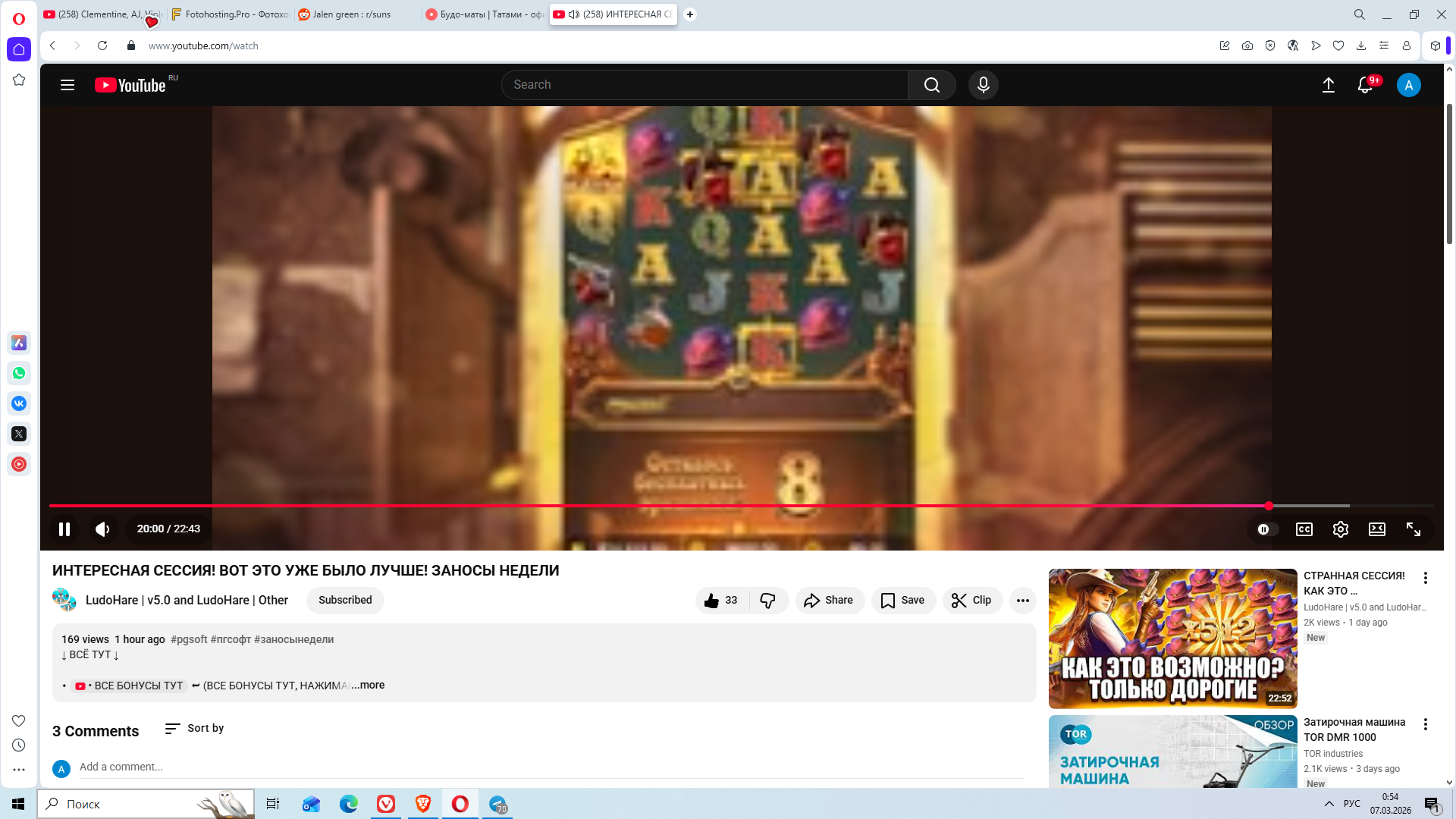The height and width of the screenshot is (819, 1456).
Task: Click on the video progress bar
Action: (x=682, y=505)
